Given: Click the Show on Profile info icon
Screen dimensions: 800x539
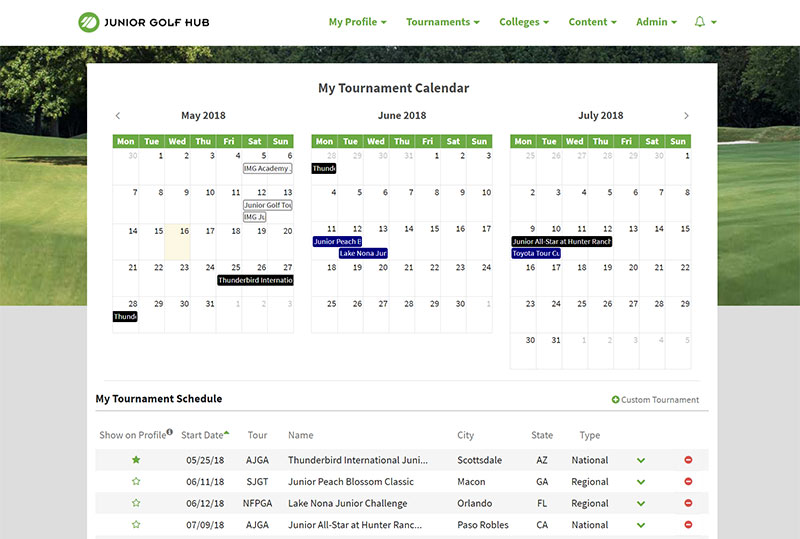Looking at the screenshot, I should (x=169, y=433).
